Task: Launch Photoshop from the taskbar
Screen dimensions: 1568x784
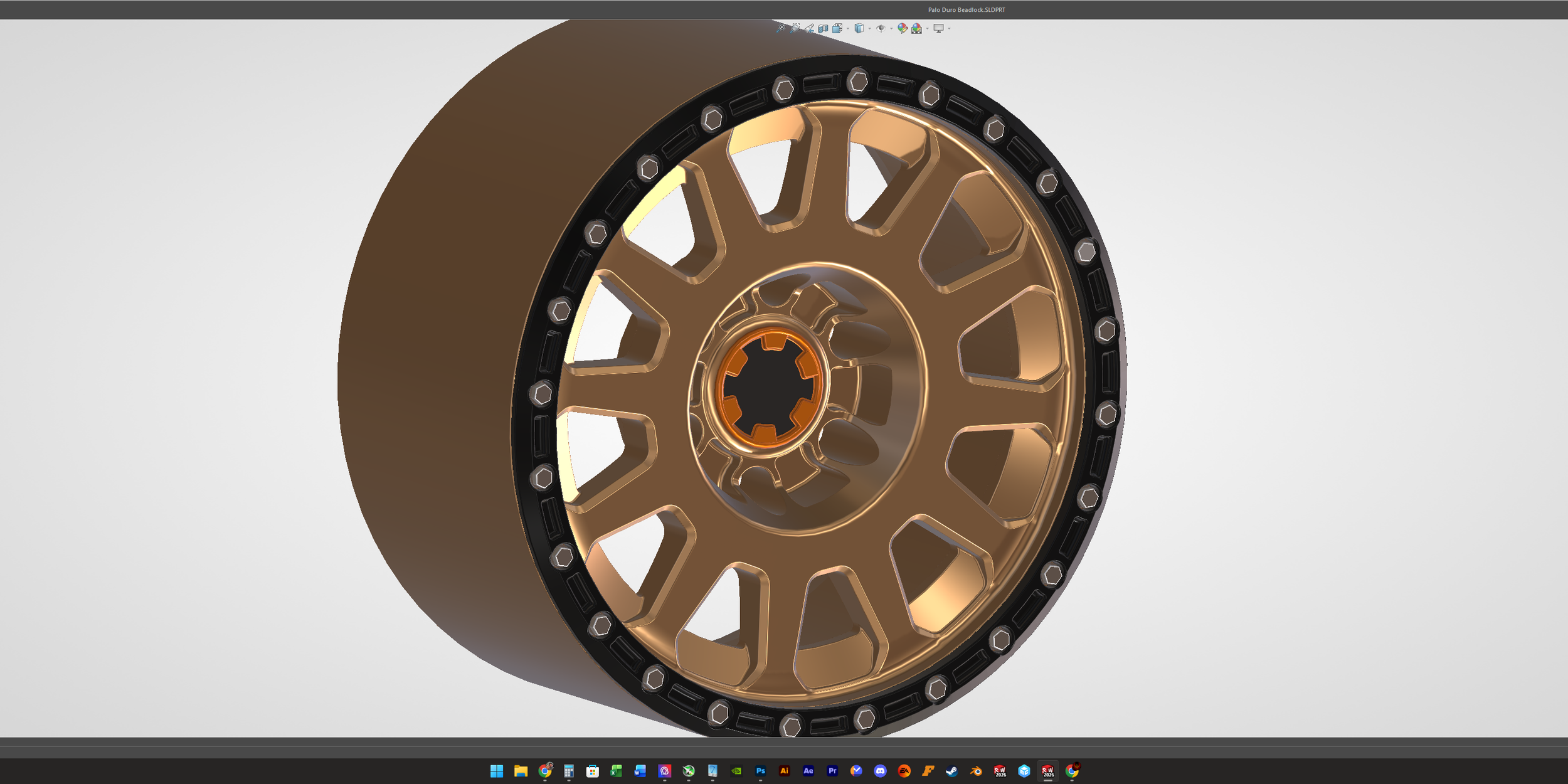Action: 761,771
